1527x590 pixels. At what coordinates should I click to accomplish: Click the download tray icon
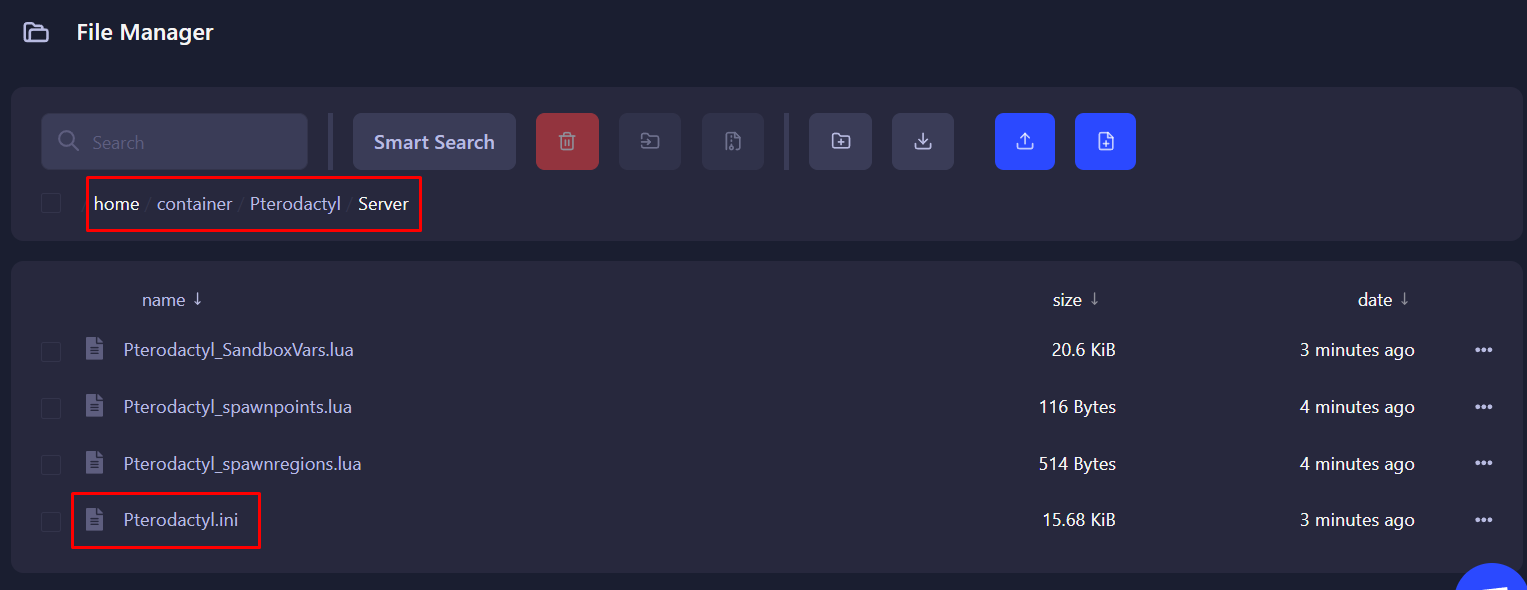tap(923, 142)
